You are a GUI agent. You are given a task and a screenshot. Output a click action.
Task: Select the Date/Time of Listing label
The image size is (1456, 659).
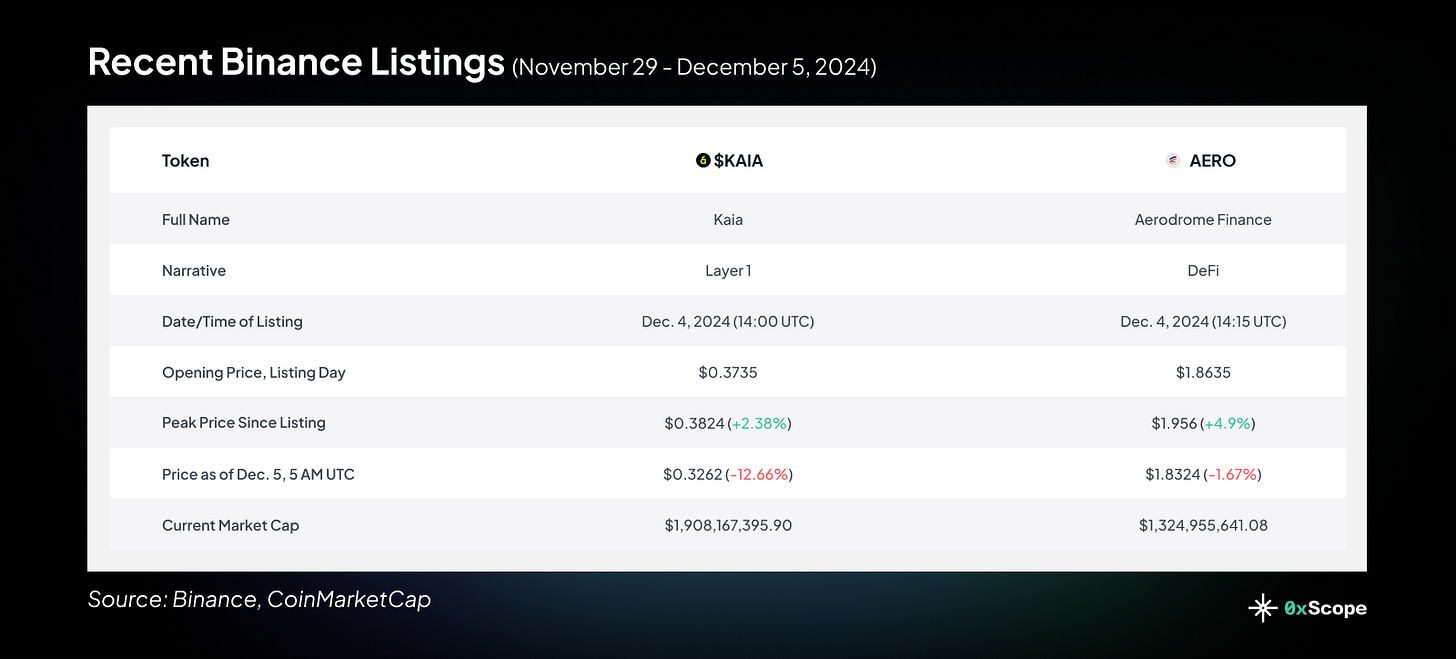click(x=232, y=321)
